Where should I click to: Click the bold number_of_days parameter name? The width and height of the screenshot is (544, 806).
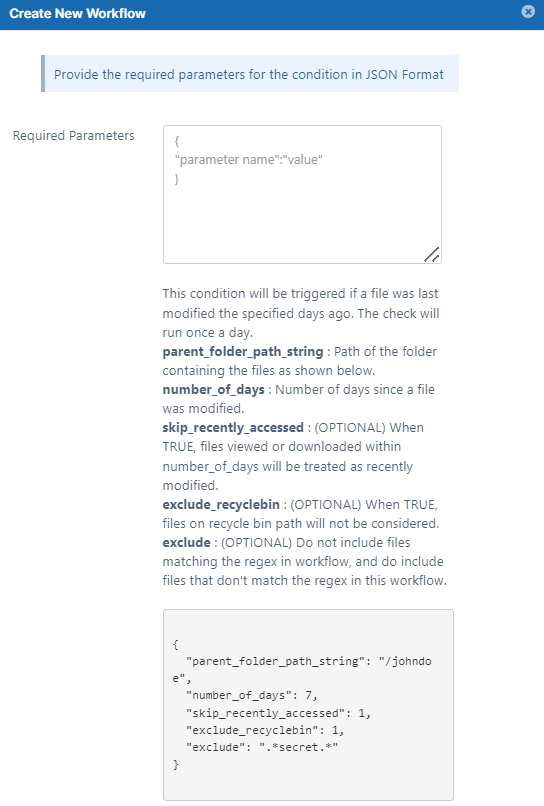pos(213,390)
